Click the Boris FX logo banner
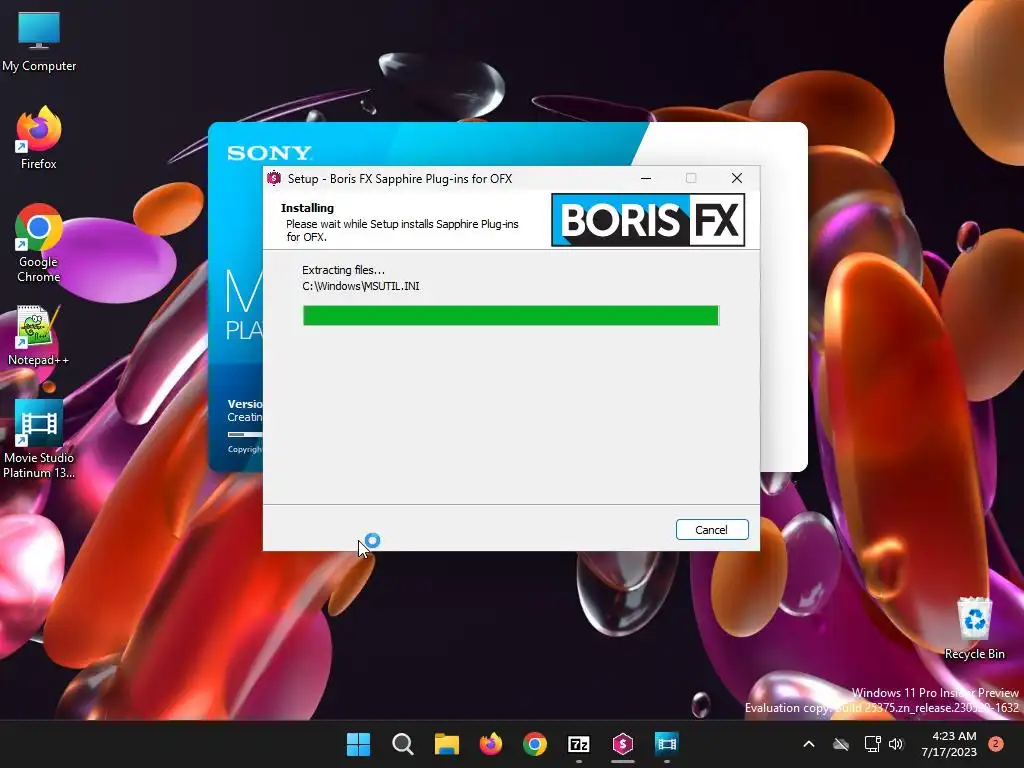 tap(648, 220)
